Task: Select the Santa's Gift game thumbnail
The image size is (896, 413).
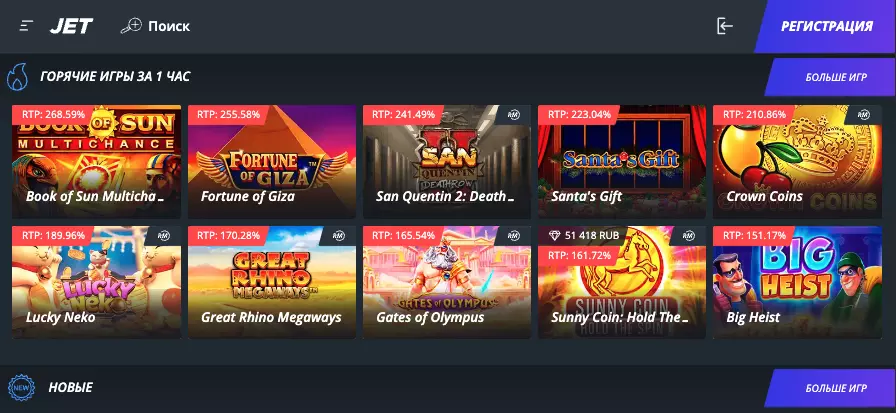Action: pos(622,162)
